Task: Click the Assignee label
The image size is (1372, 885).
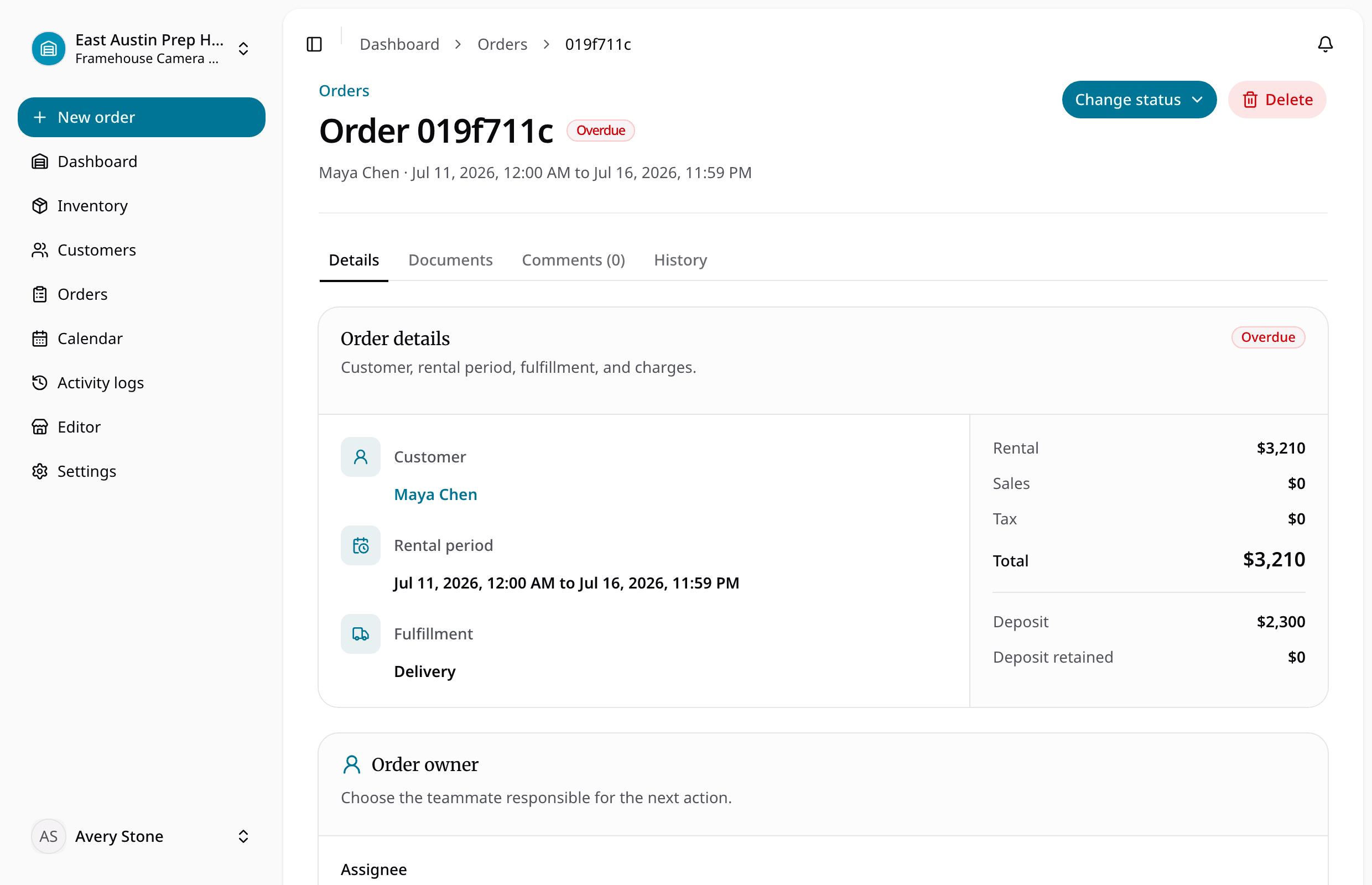Action: [373, 870]
